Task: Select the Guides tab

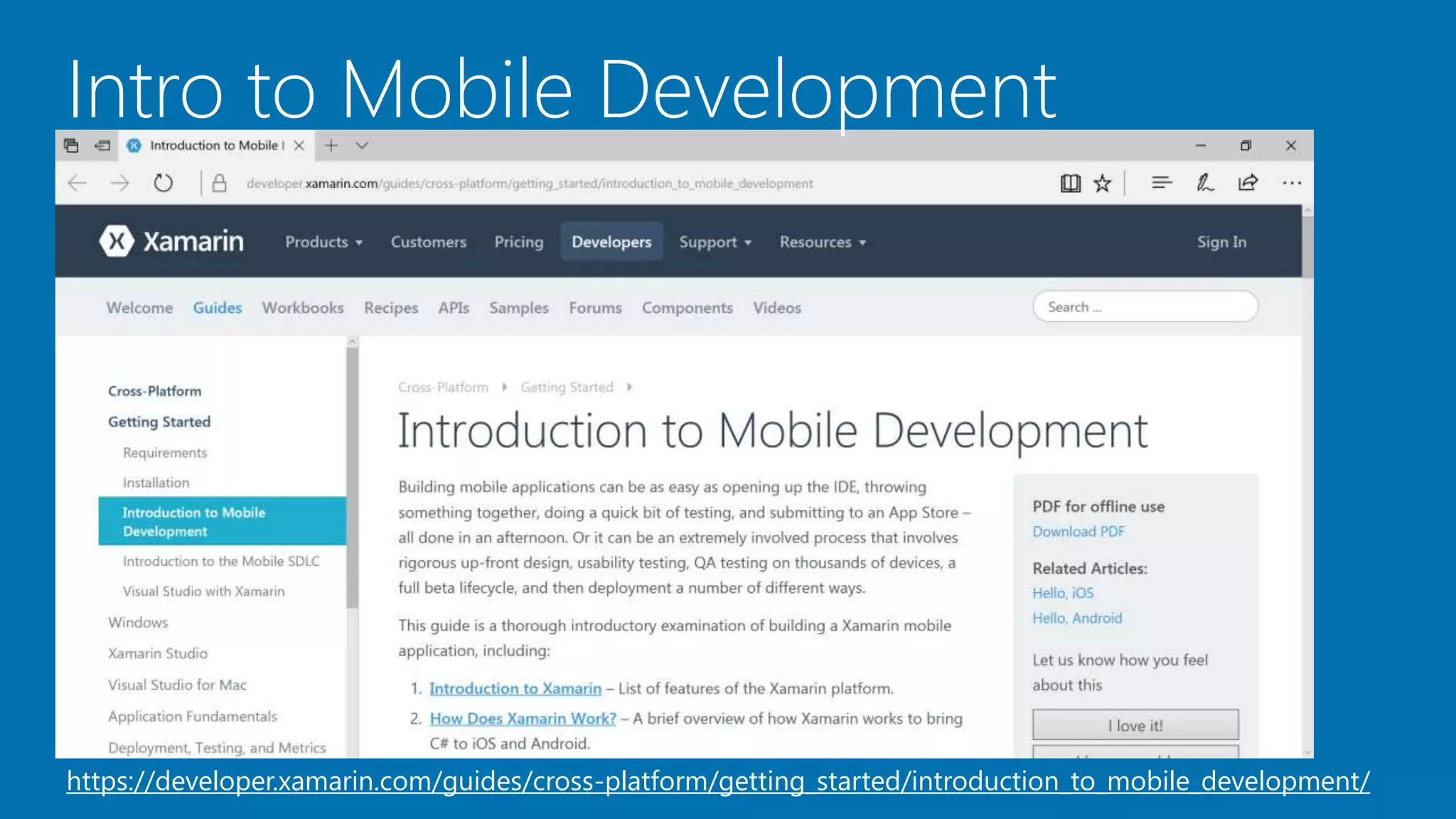Action: point(218,308)
